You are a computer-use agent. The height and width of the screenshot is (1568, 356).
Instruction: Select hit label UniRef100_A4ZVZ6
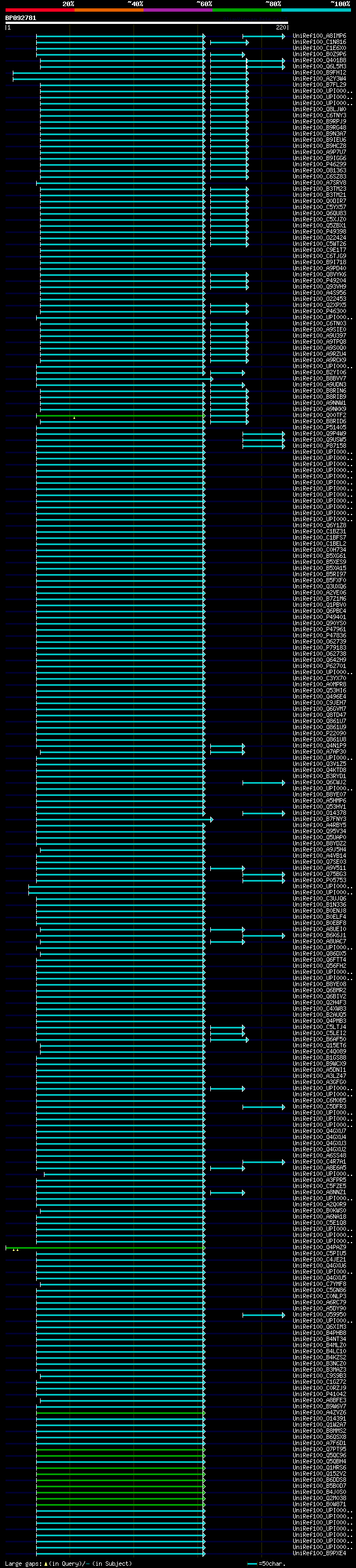(319, 1413)
